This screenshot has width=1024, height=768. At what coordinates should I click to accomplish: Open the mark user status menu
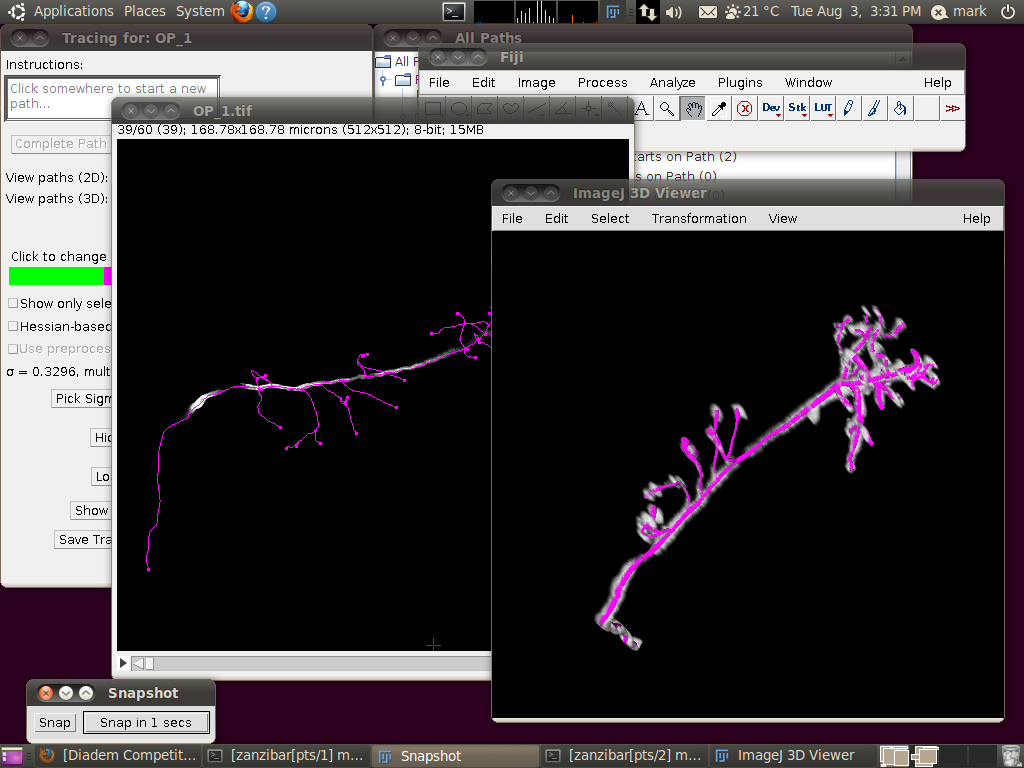[959, 12]
